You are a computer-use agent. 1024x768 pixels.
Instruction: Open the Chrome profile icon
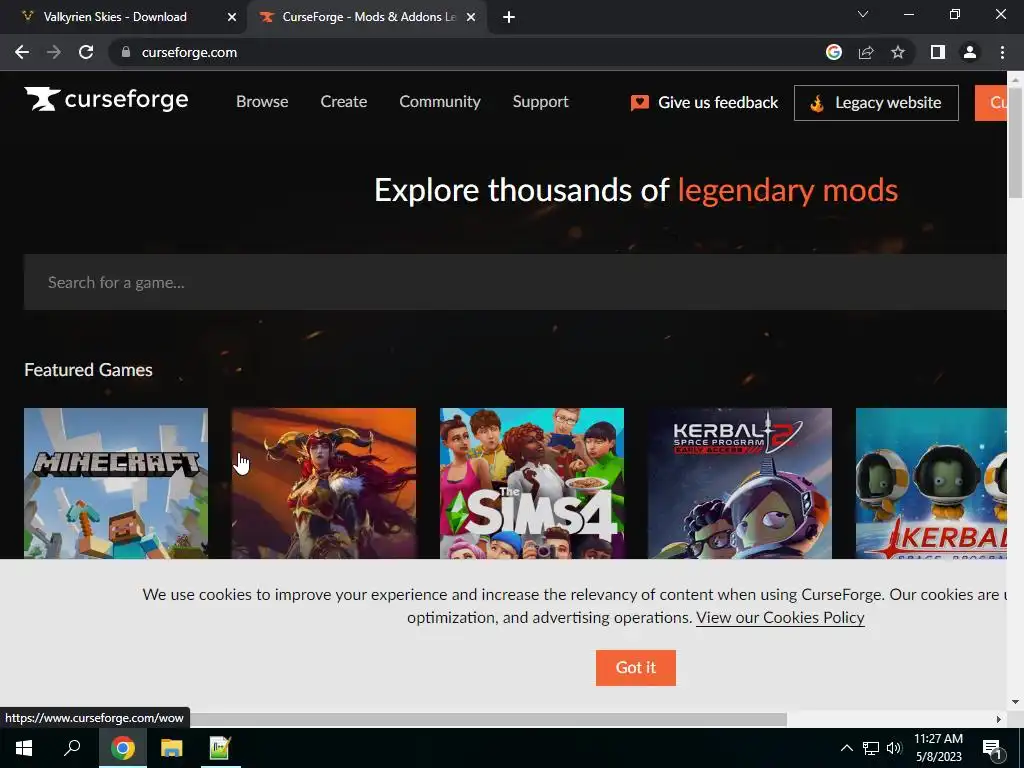click(x=970, y=52)
